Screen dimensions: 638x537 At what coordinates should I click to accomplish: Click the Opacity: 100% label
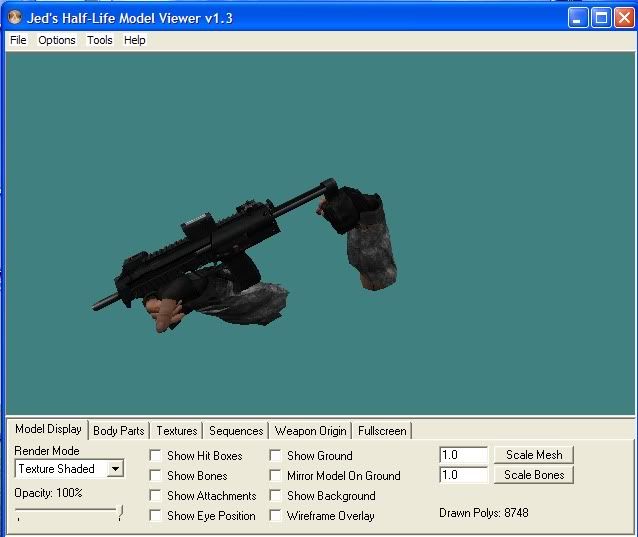48,493
